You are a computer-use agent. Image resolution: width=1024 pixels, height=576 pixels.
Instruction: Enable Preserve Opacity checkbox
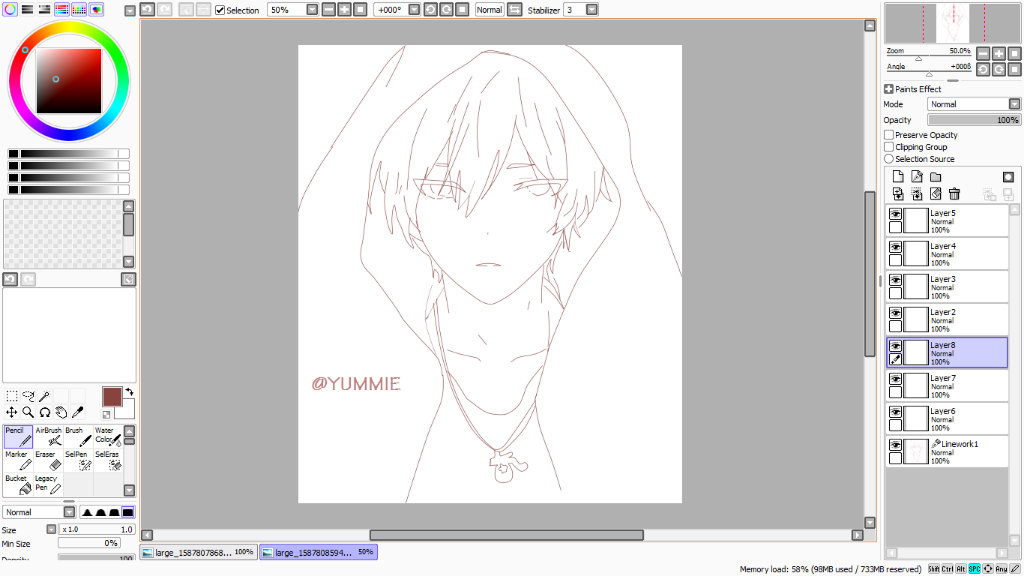[889, 135]
